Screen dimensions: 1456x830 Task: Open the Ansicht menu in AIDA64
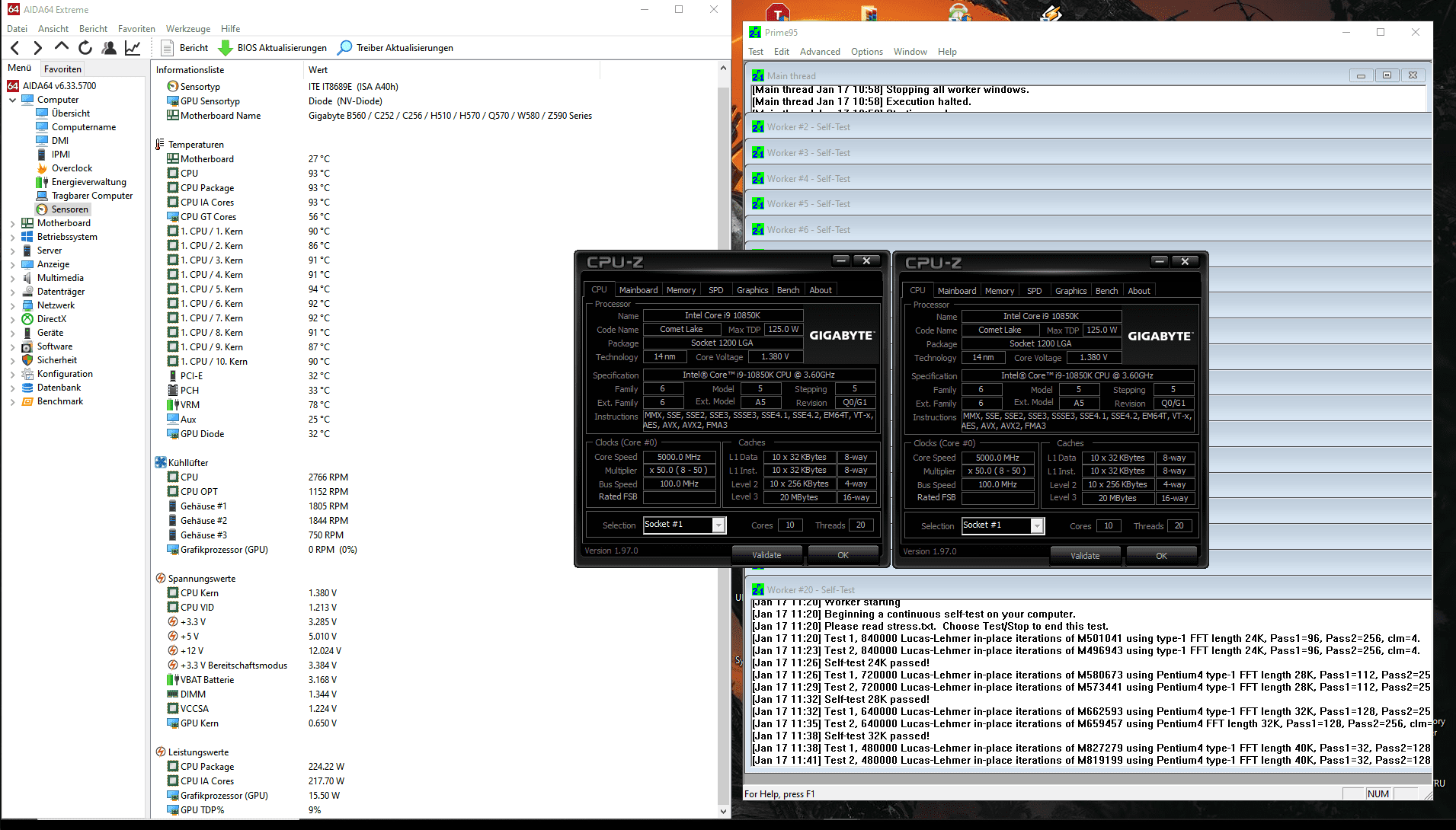click(53, 29)
